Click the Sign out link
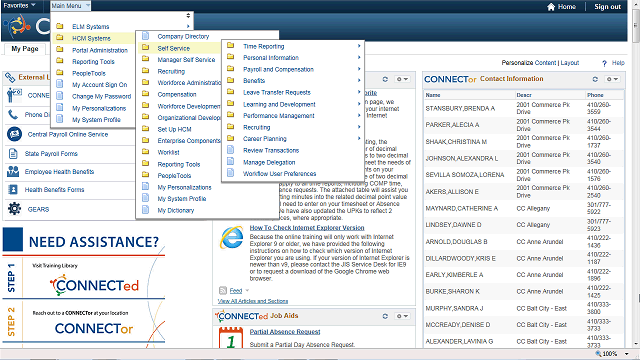The image size is (640, 360). pos(607,7)
